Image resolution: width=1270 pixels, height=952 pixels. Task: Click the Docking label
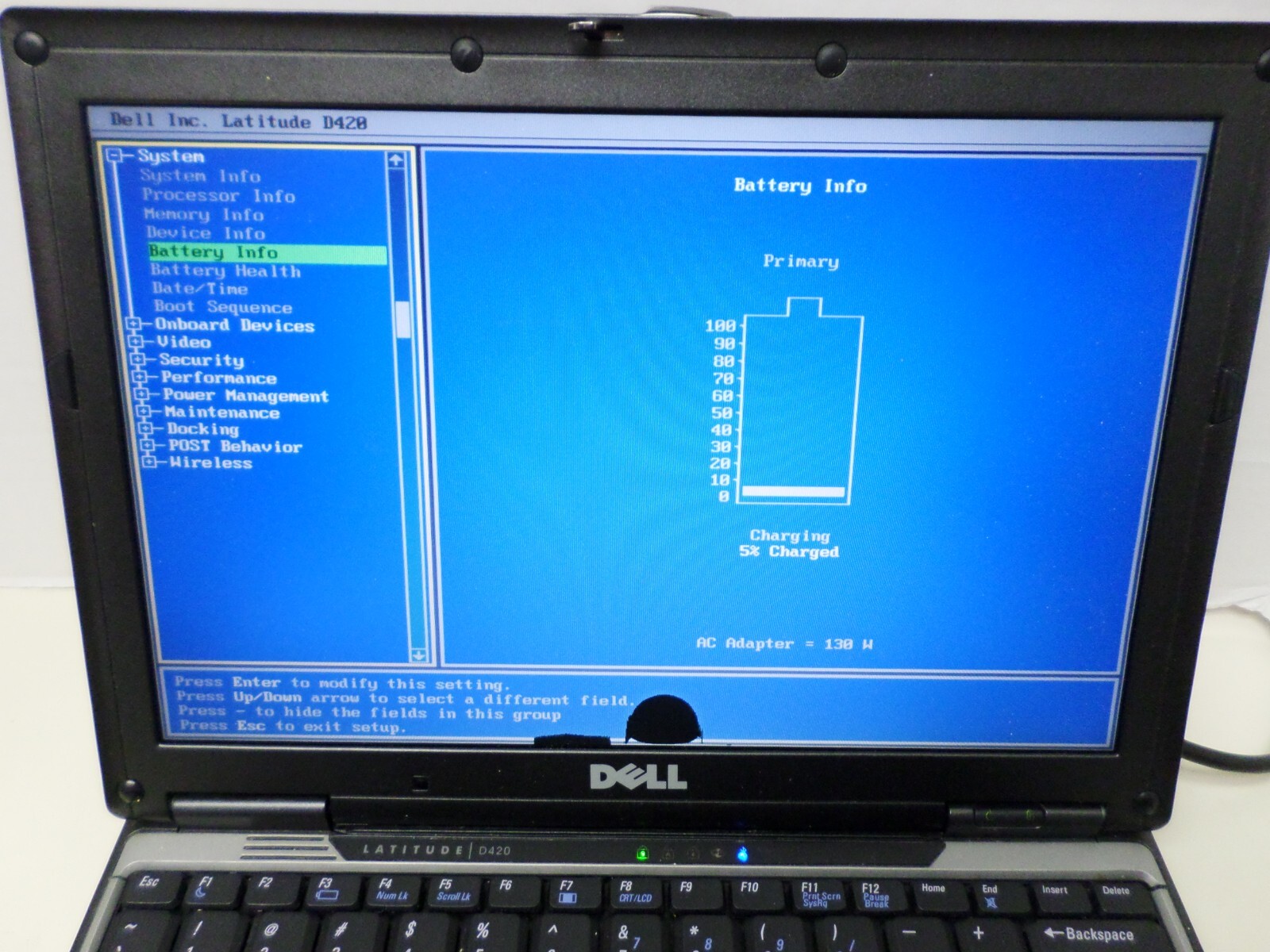203,429
